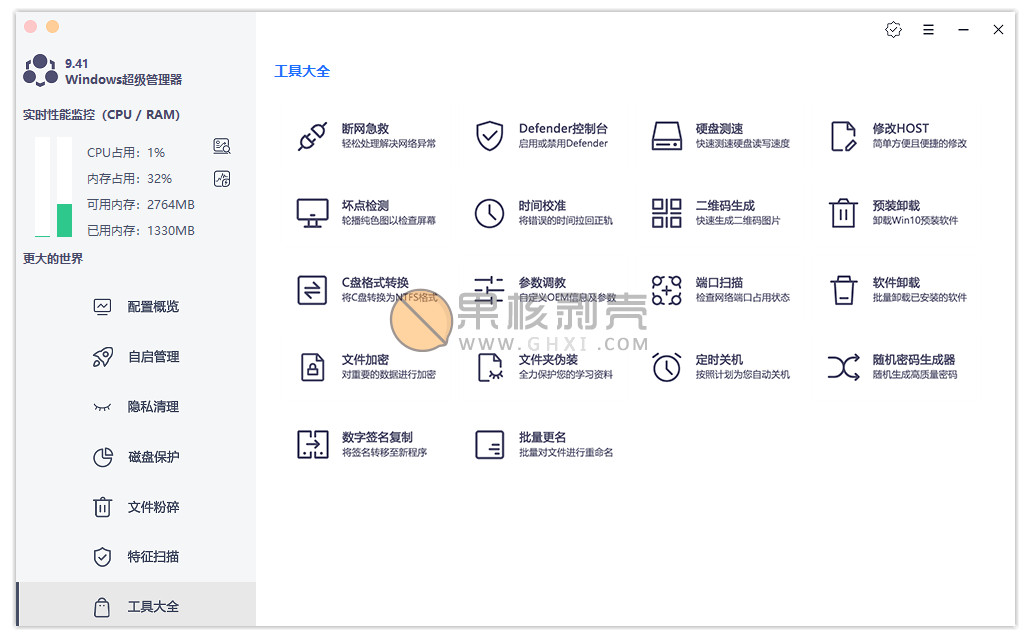Click the memory cleanup icon beside 内存占用
Image resolution: width=1034 pixels, height=637 pixels.
(222, 179)
